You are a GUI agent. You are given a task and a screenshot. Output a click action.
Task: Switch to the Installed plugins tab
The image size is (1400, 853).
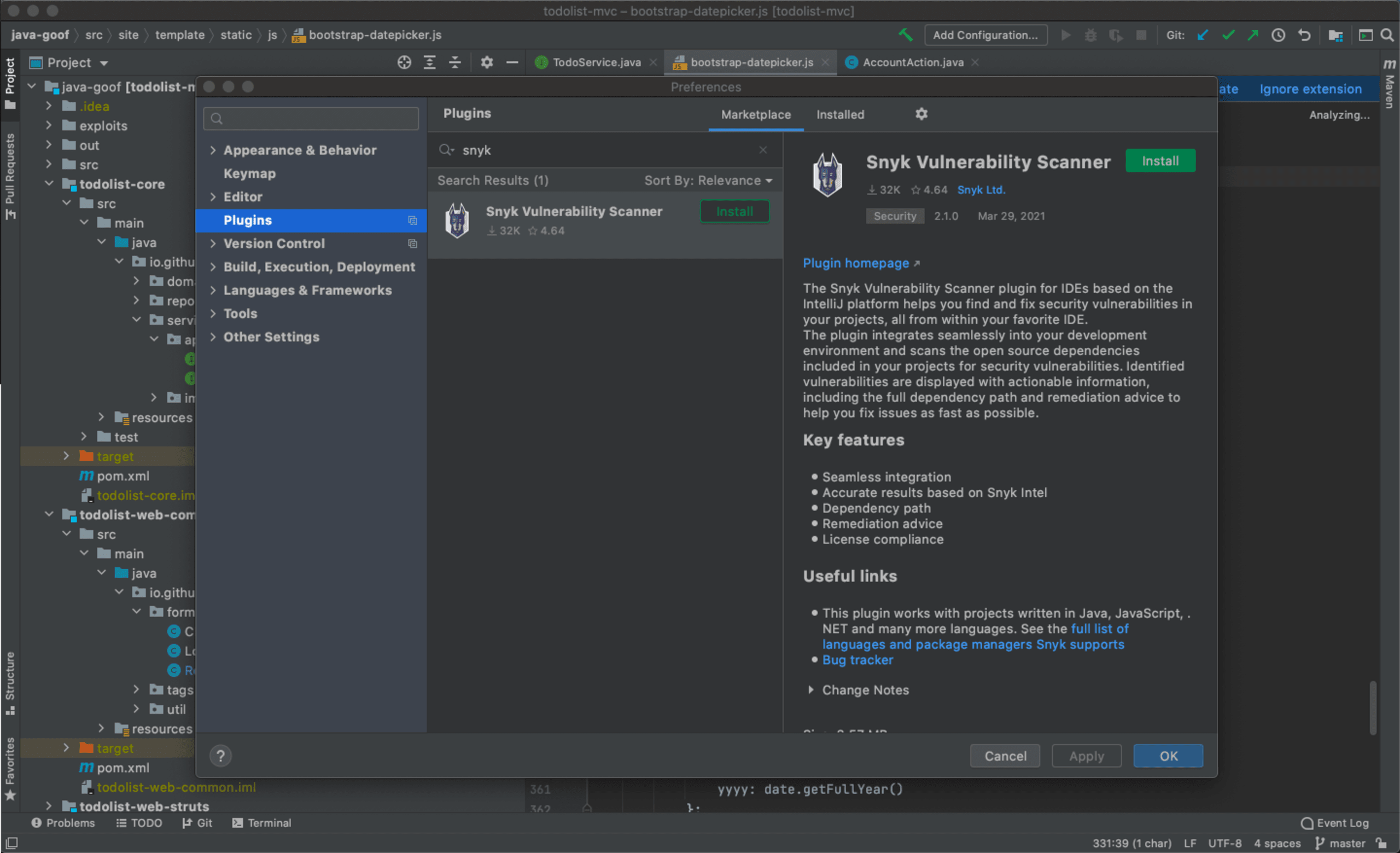pyautogui.click(x=840, y=115)
